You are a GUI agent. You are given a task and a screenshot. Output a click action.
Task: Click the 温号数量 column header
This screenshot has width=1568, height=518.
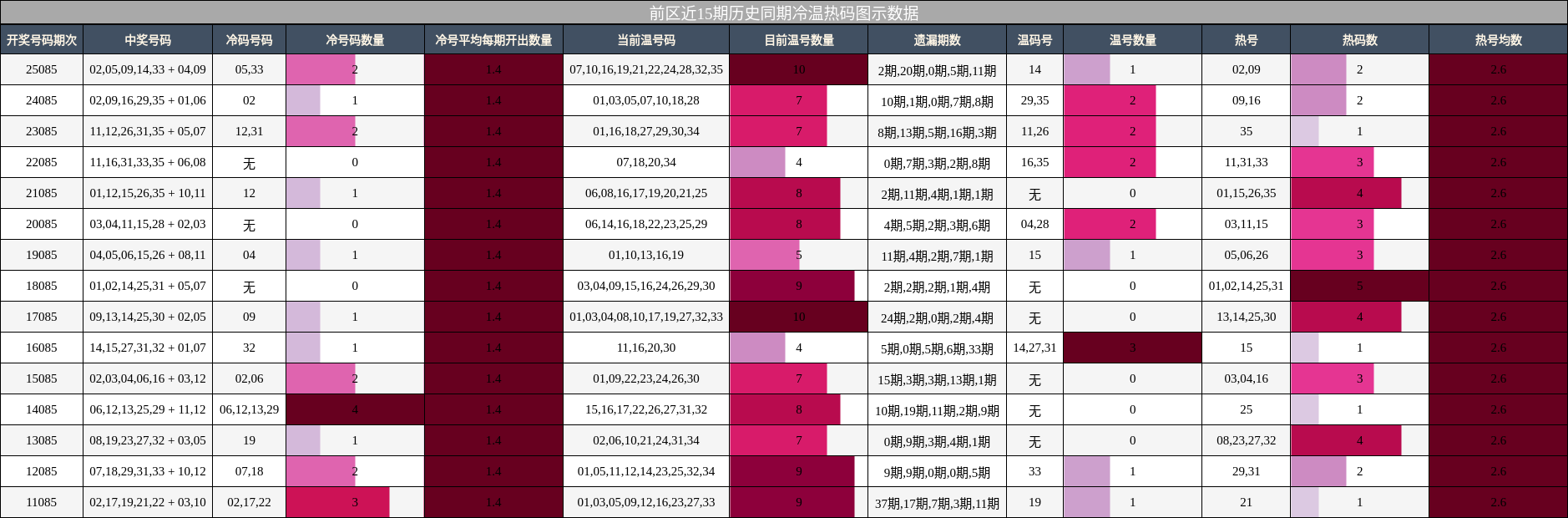[1132, 40]
